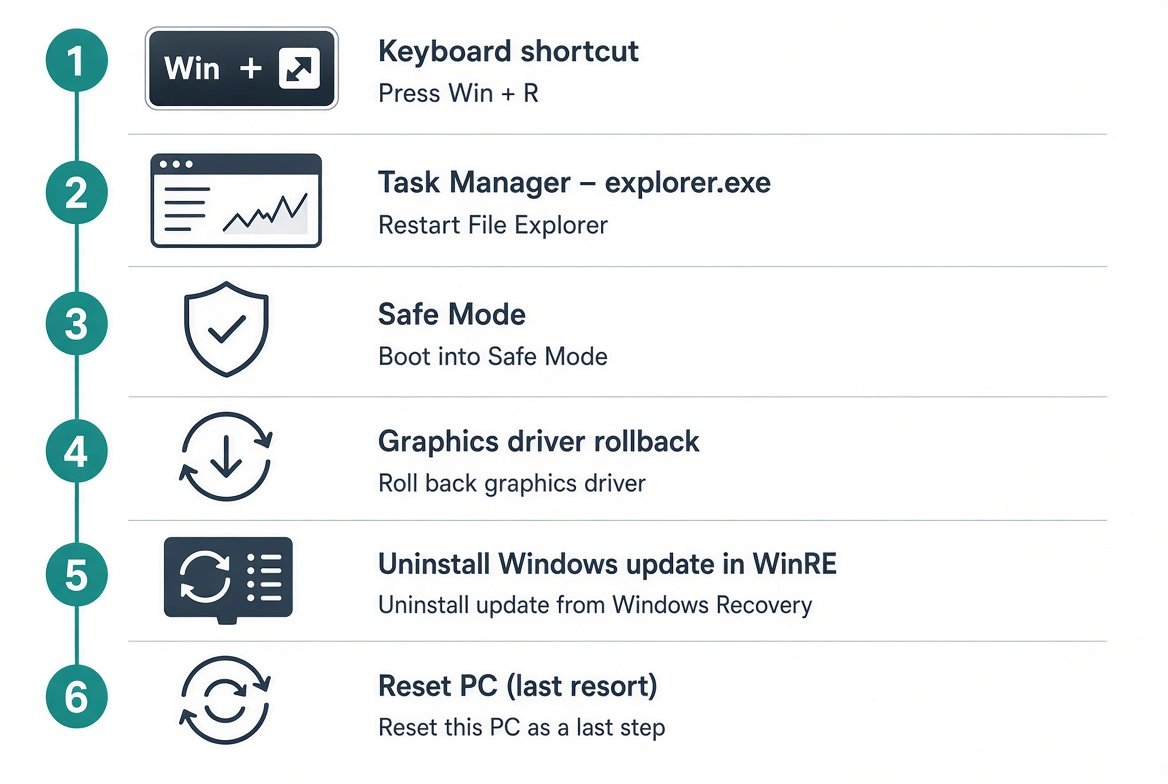Select the Safe Mode shield icon
The image size is (1168, 784).
[x=226, y=329]
